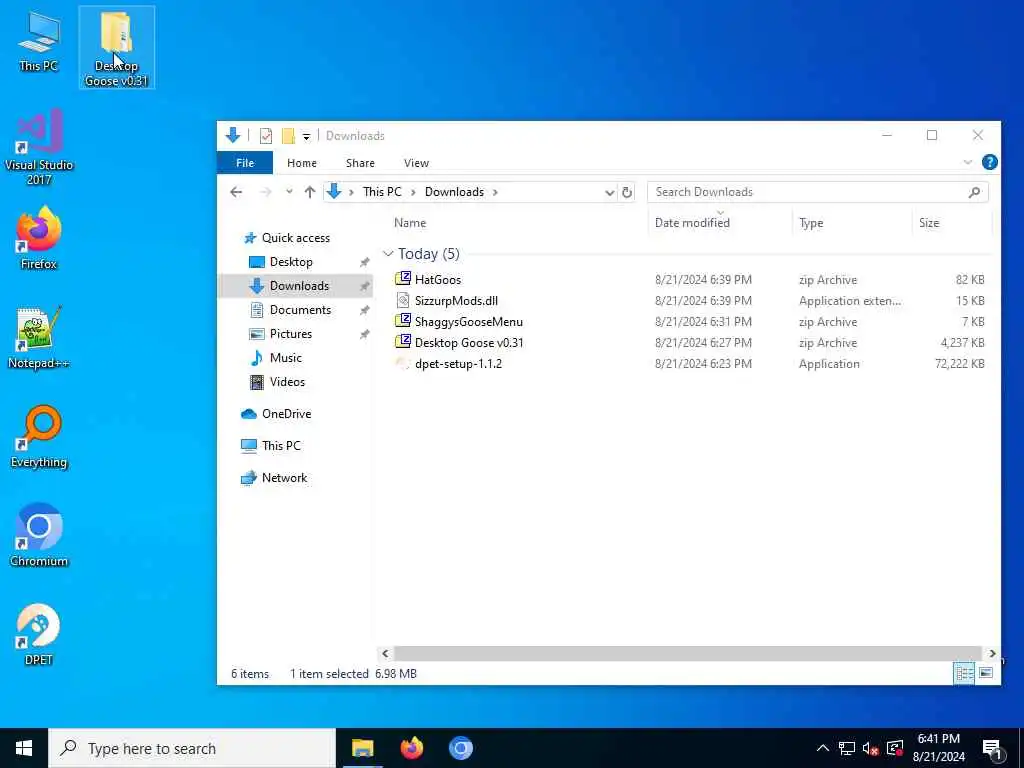Click File Explorer on the taskbar
1024x768 pixels.
362,748
